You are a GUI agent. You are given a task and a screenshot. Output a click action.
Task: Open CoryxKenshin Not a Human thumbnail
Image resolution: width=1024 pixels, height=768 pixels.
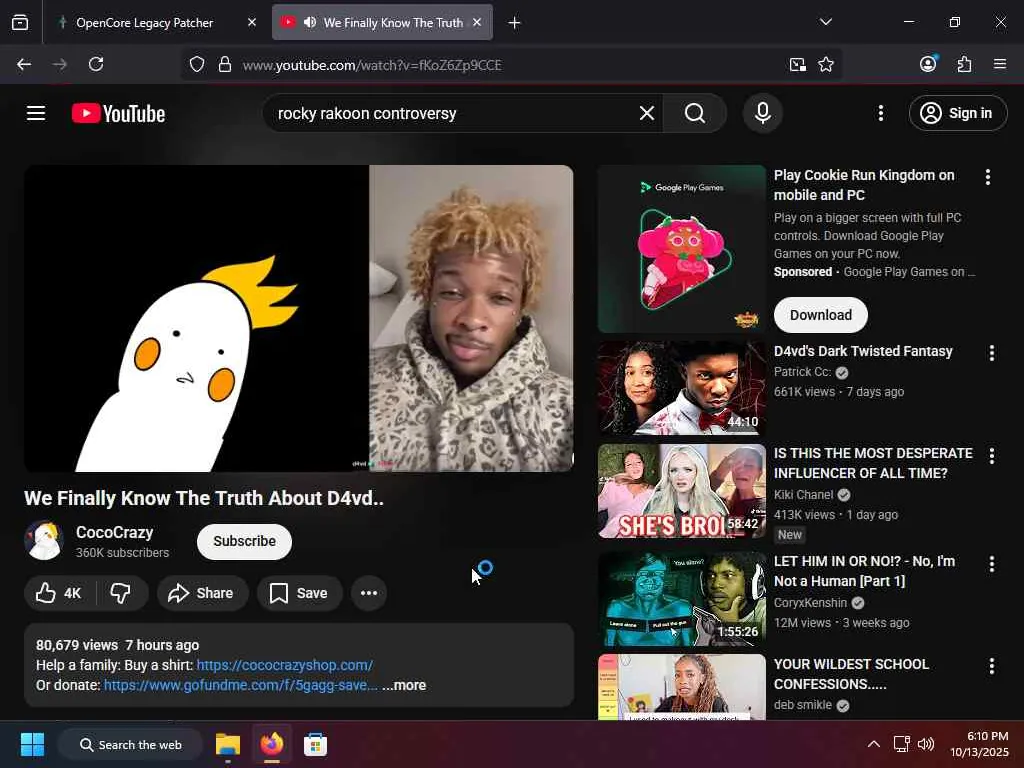pyautogui.click(x=682, y=599)
